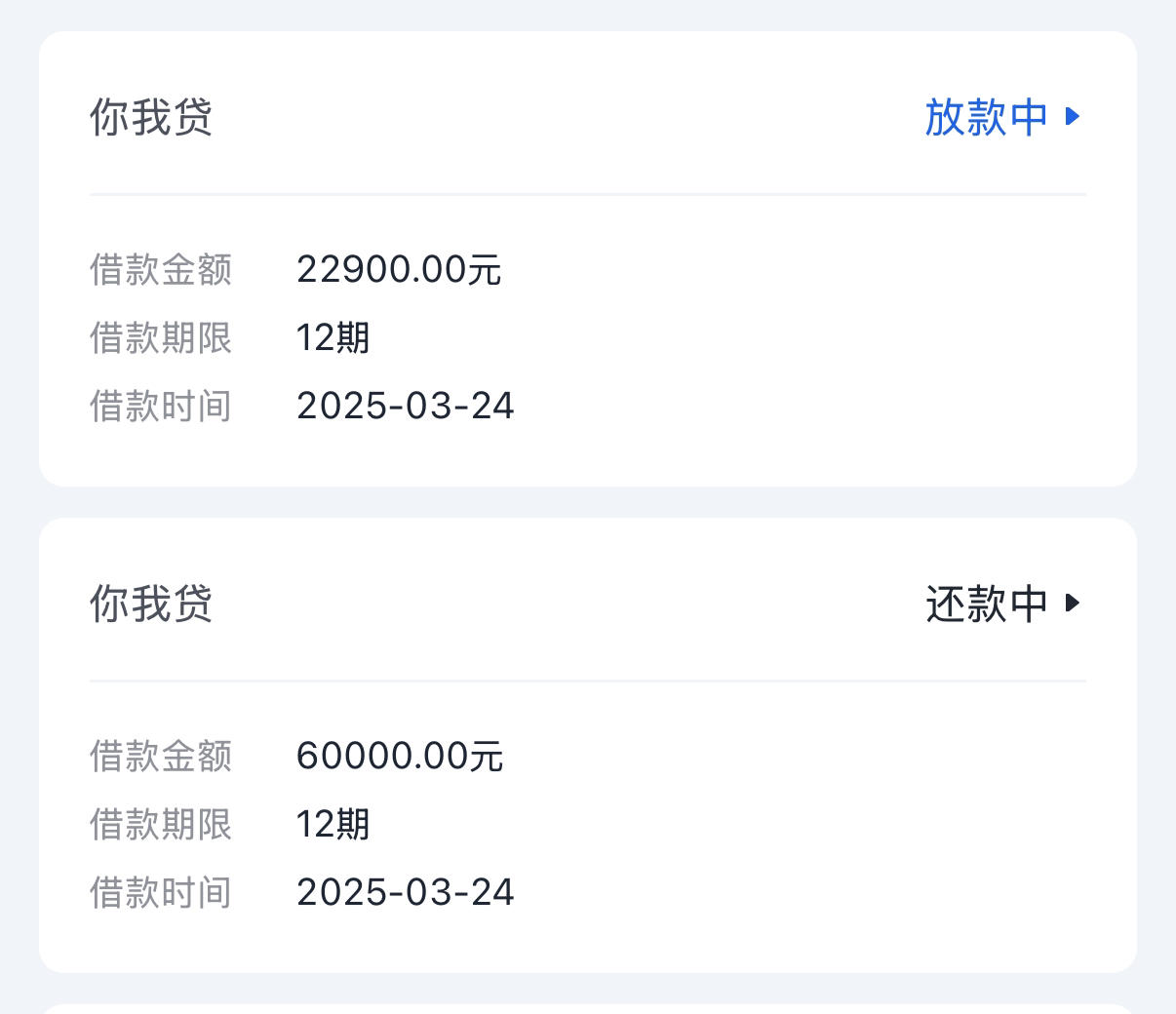Screen dimensions: 1176x1014
Task: Select 你我贷 title on the 放款中 card
Action: [x=151, y=117]
